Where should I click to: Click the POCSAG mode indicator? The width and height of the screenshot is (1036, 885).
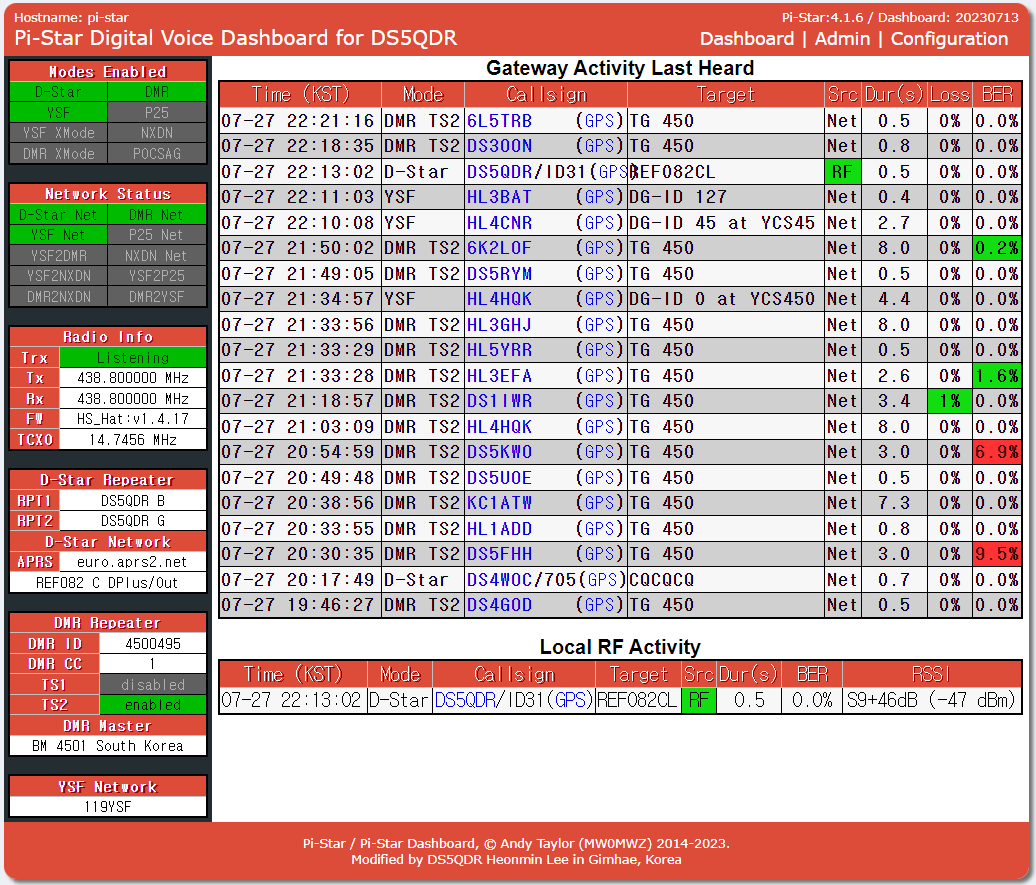[x=157, y=153]
